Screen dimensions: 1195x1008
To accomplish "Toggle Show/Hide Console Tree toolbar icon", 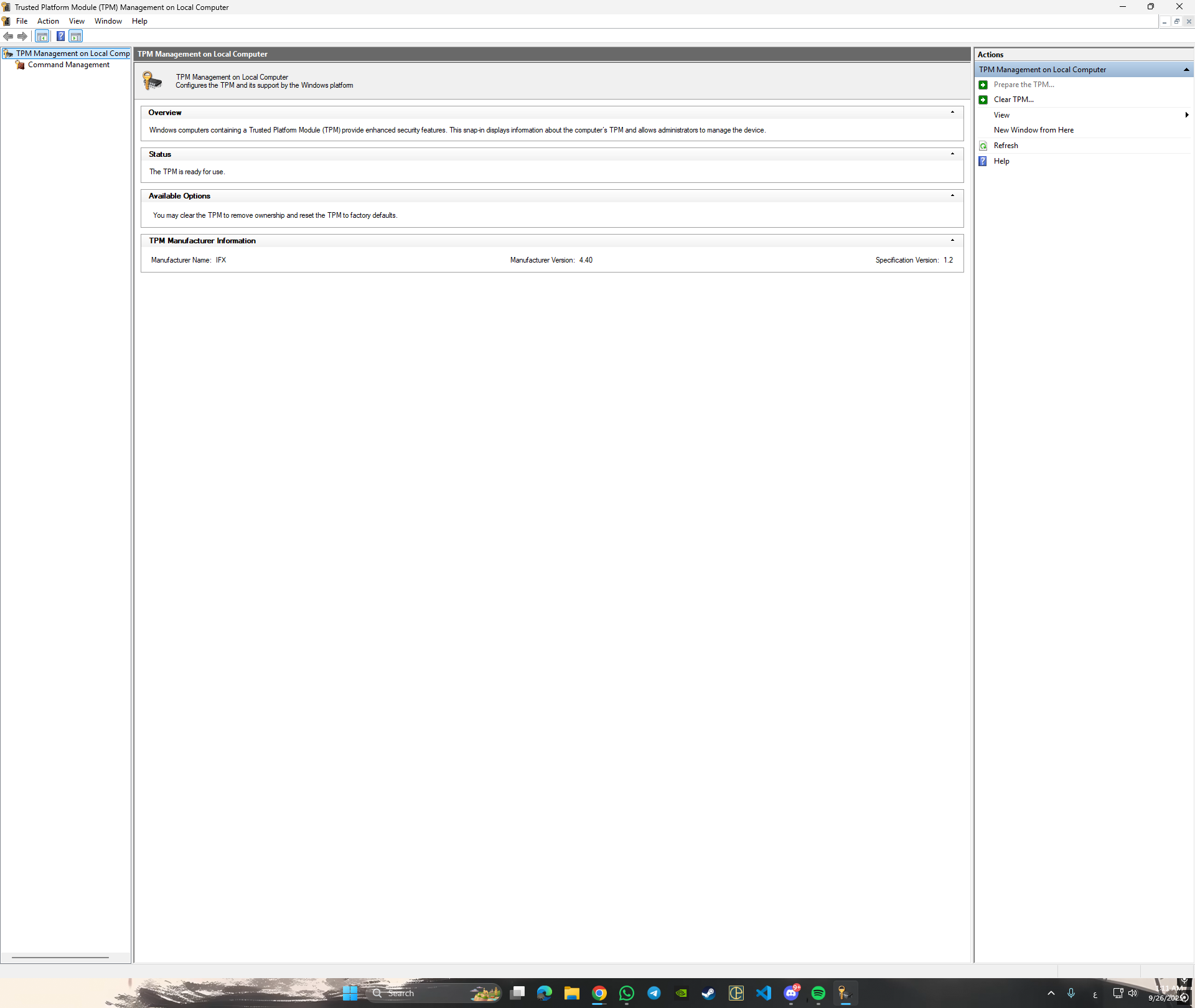I will (42, 37).
